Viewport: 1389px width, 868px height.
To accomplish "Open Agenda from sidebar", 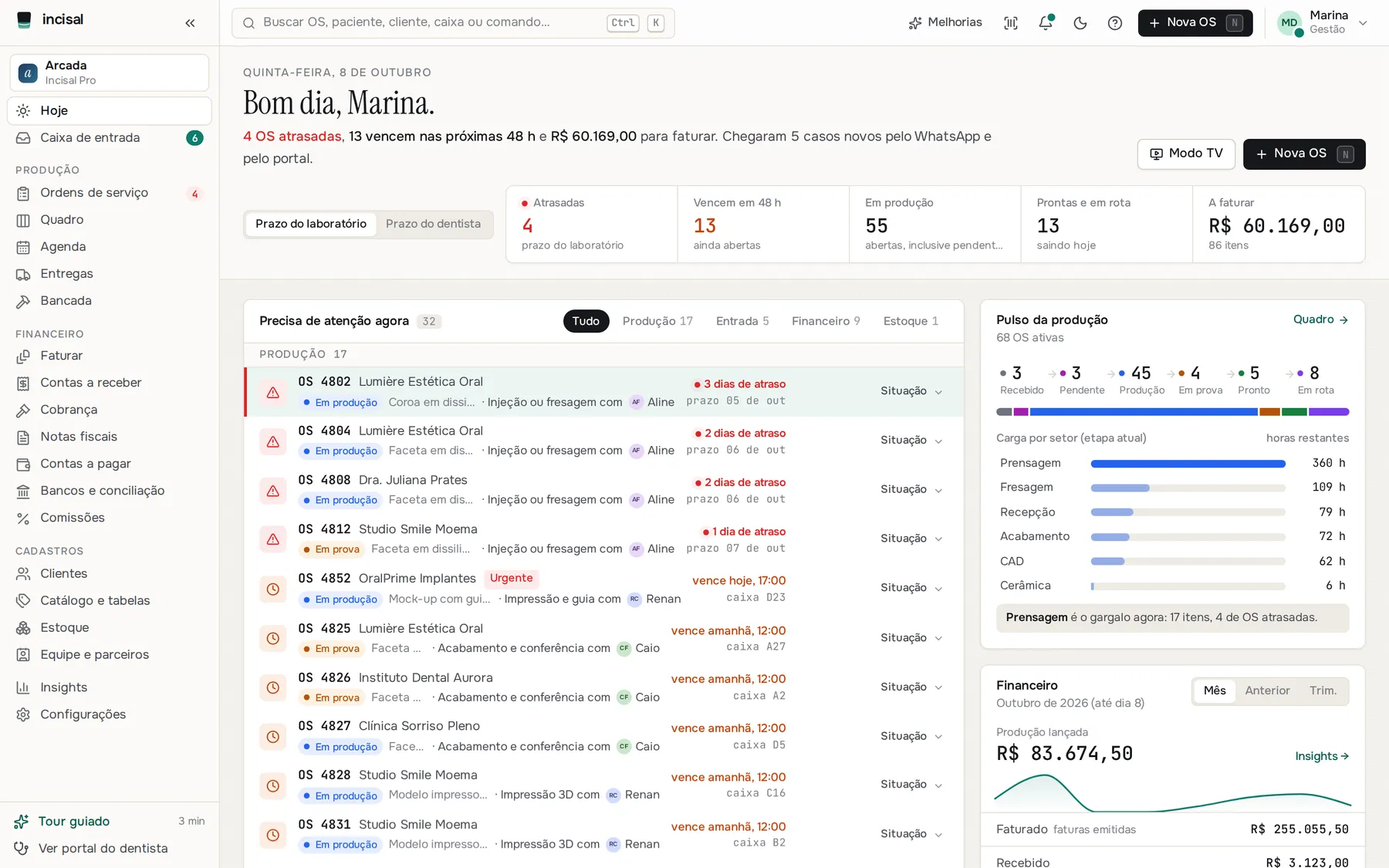I will point(110,247).
